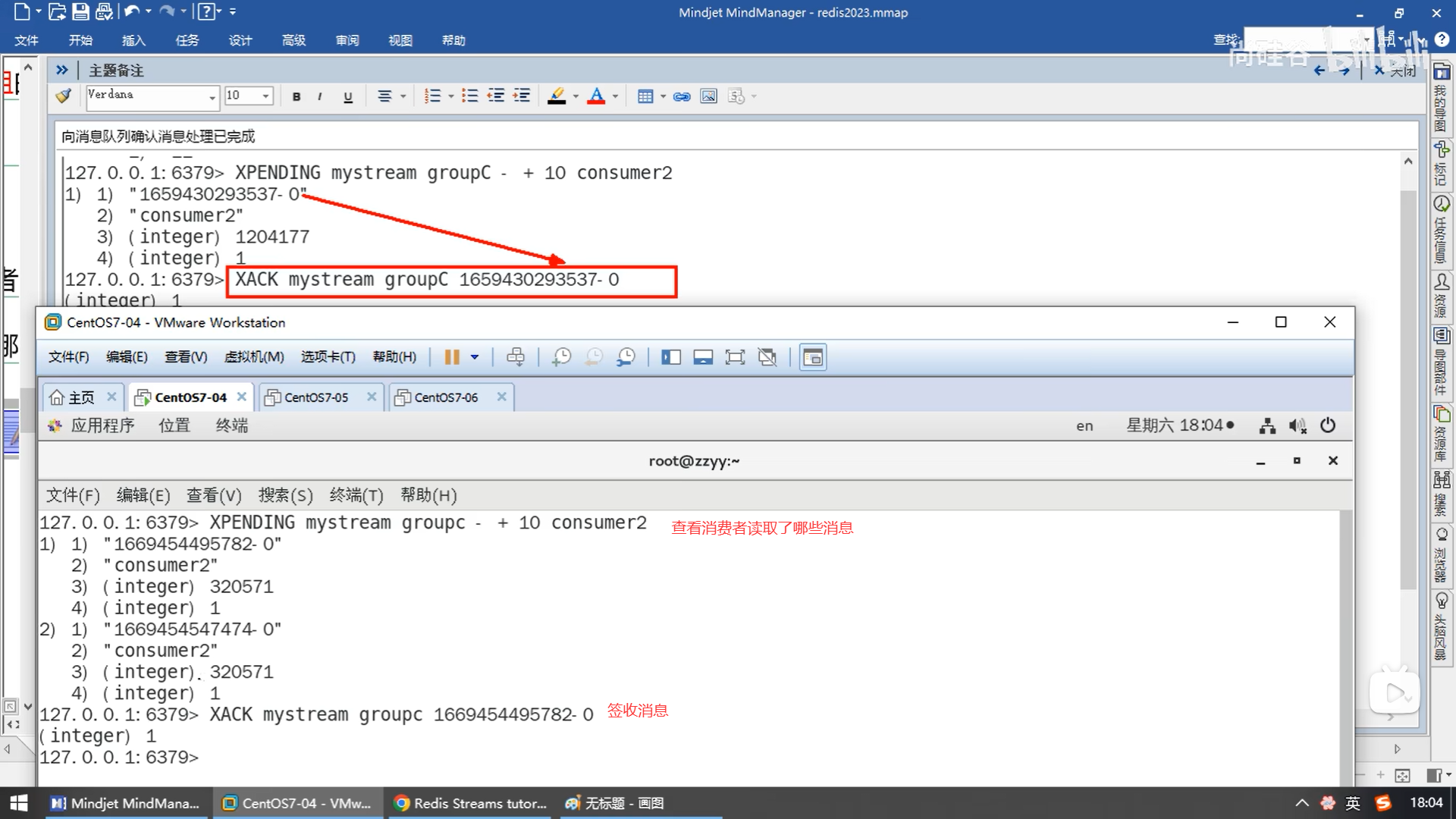Toggle underline formatting in notes
The height and width of the screenshot is (819, 1456).
pyautogui.click(x=348, y=96)
